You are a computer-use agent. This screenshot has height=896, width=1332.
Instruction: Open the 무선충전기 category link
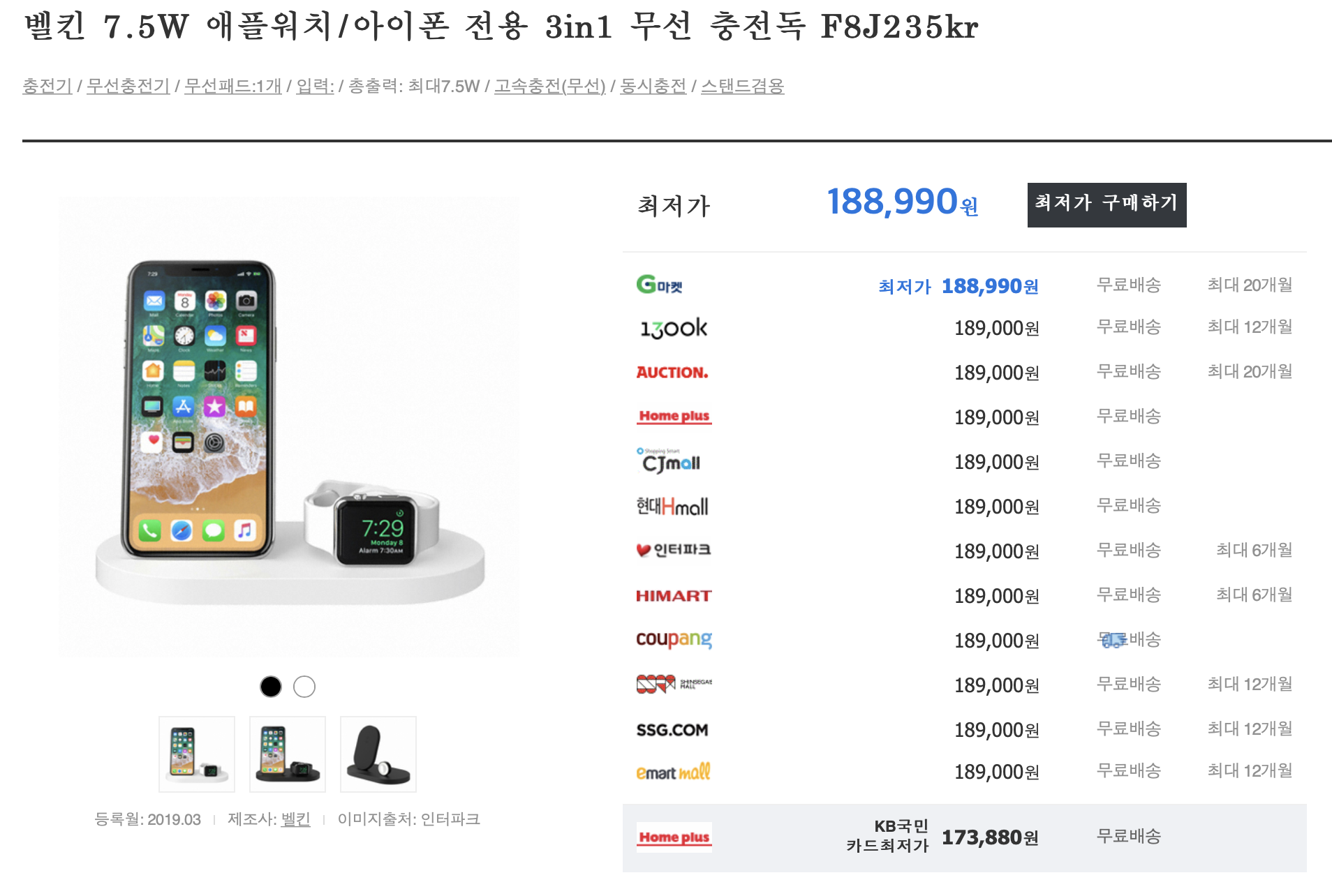(x=128, y=86)
